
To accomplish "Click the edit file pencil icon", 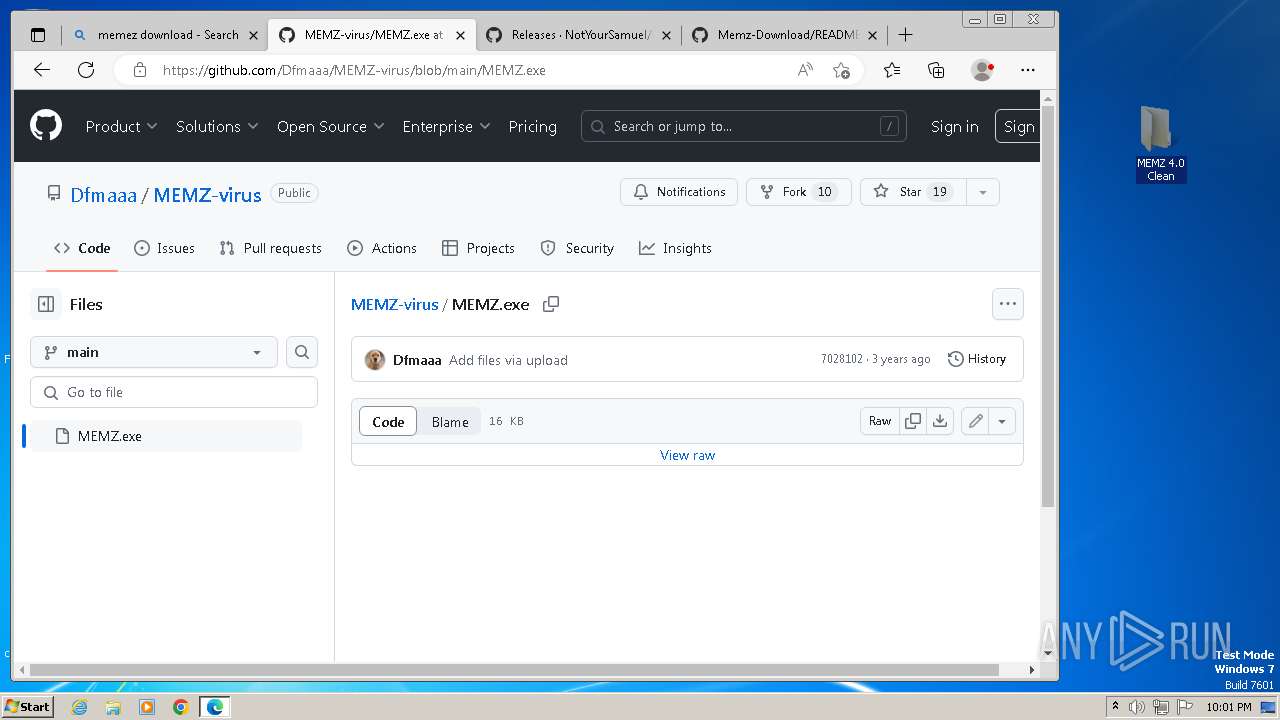I will pos(976,421).
